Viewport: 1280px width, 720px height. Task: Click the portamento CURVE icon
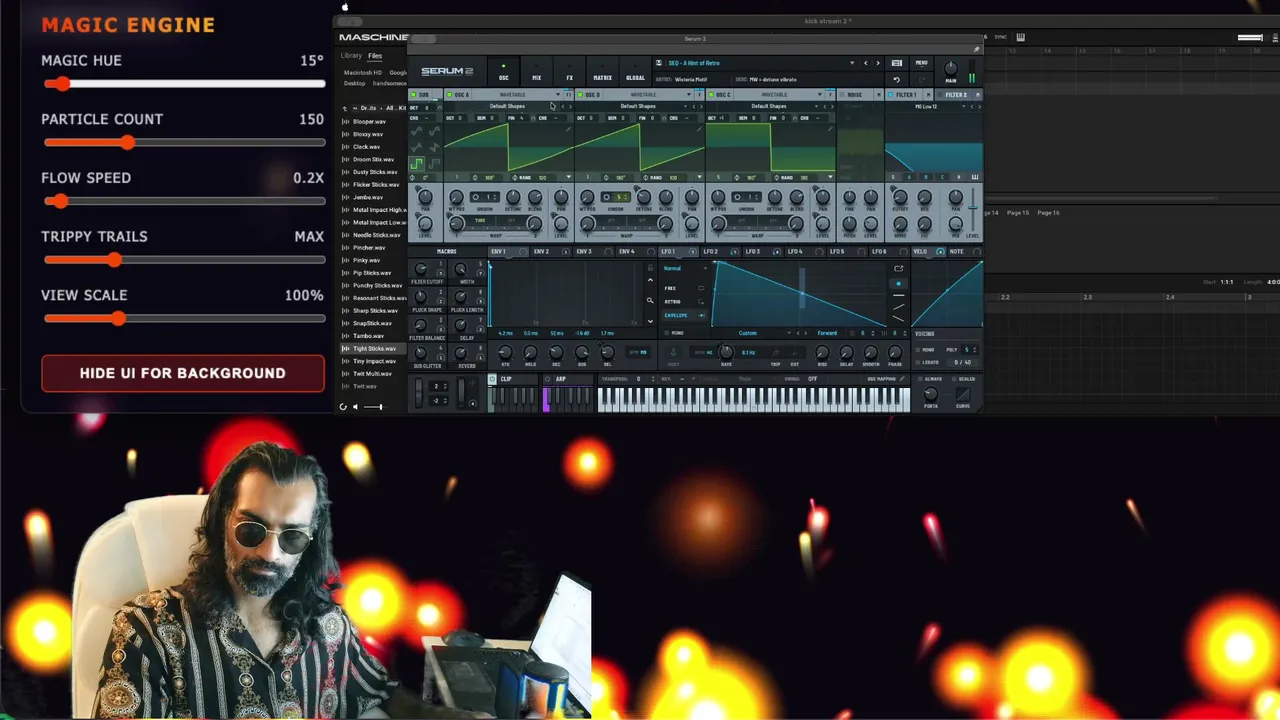(963, 394)
